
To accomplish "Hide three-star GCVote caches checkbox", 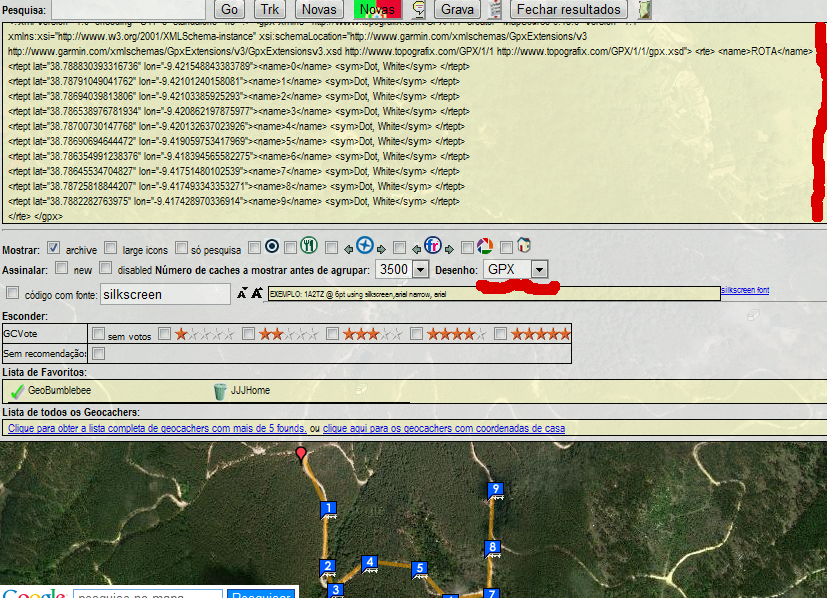I will point(332,333).
